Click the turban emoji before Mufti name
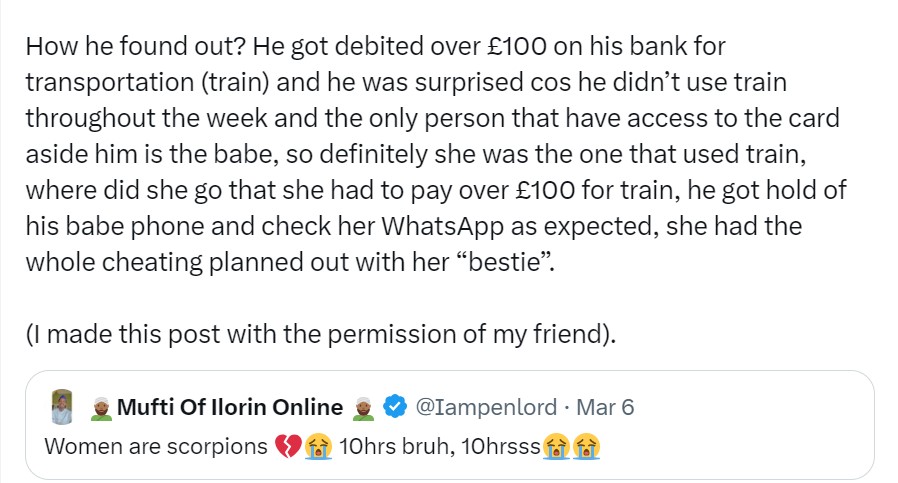Viewport: 898px width, 483px height. (x=100, y=407)
